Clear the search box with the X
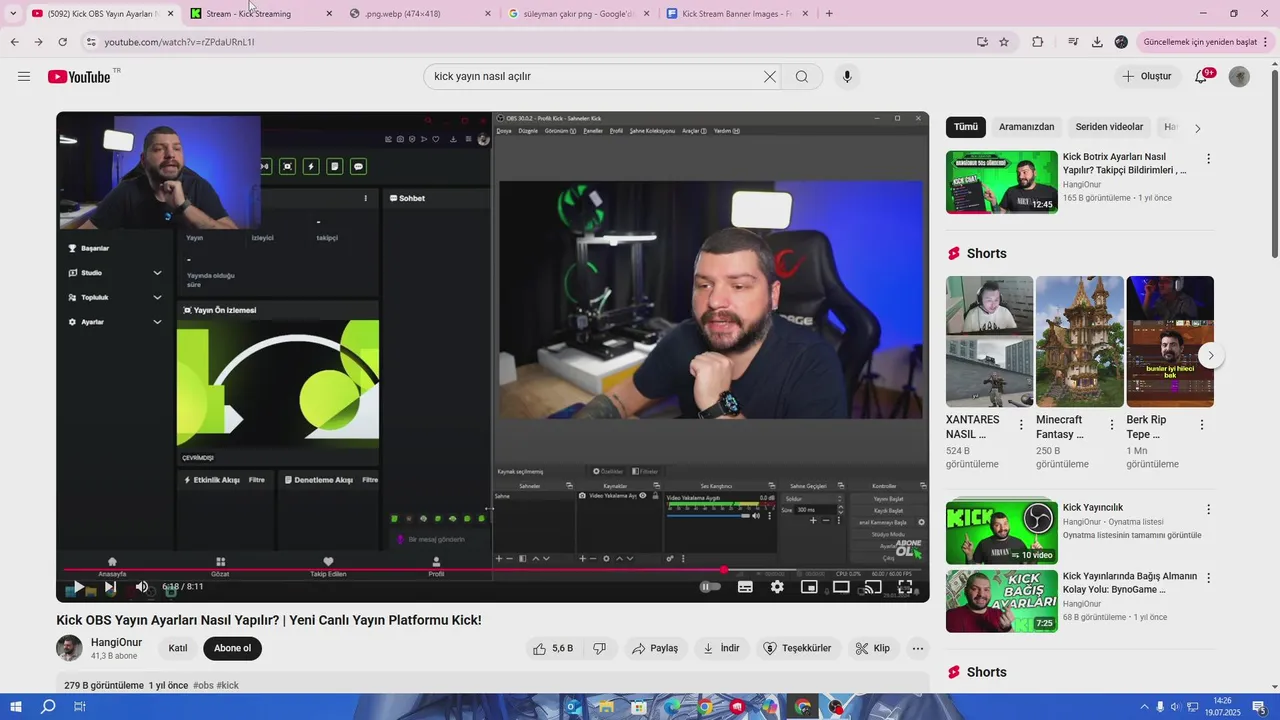Viewport: 1280px width, 720px height. (770, 77)
